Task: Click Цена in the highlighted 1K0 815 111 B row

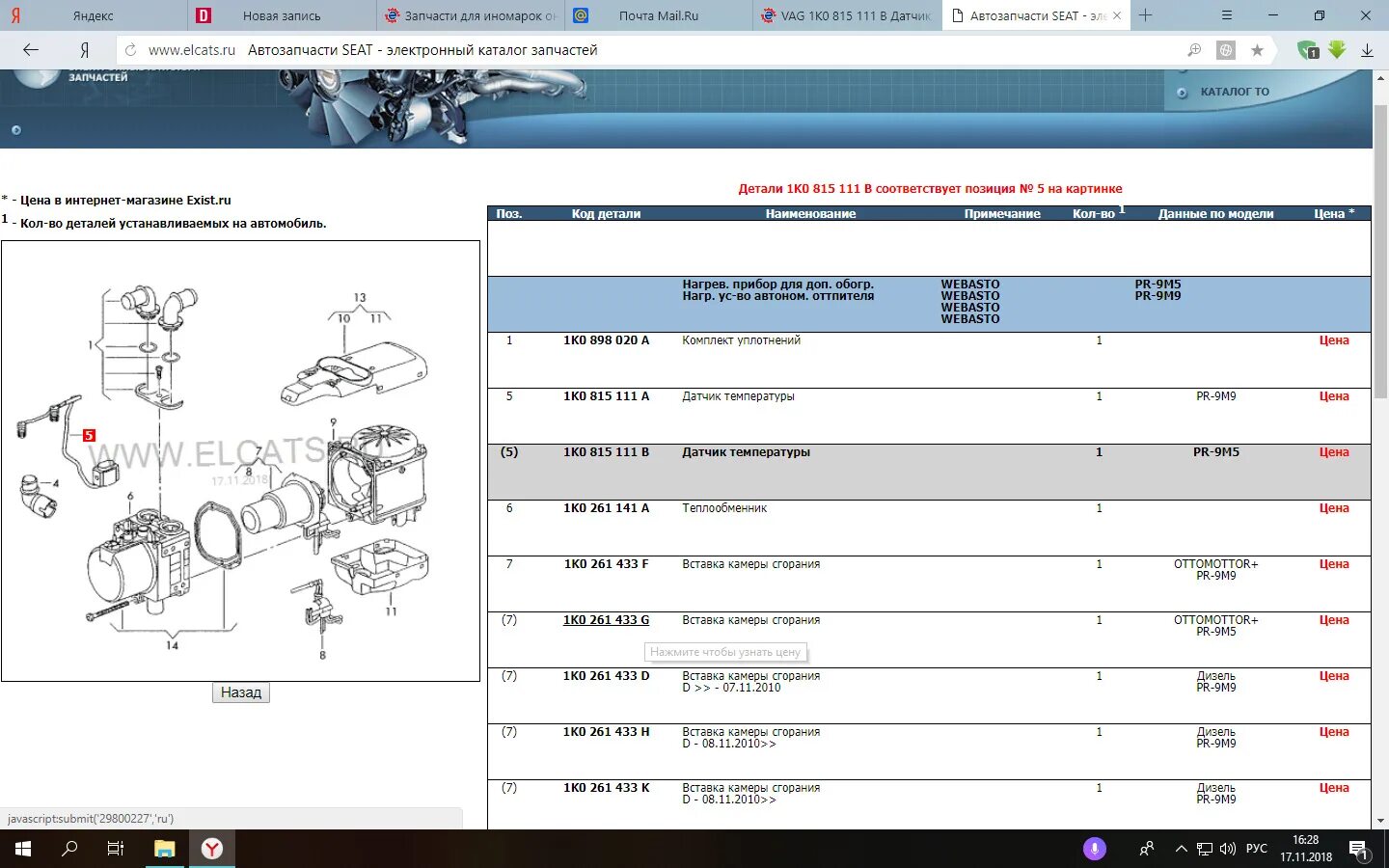Action: pos(1334,452)
